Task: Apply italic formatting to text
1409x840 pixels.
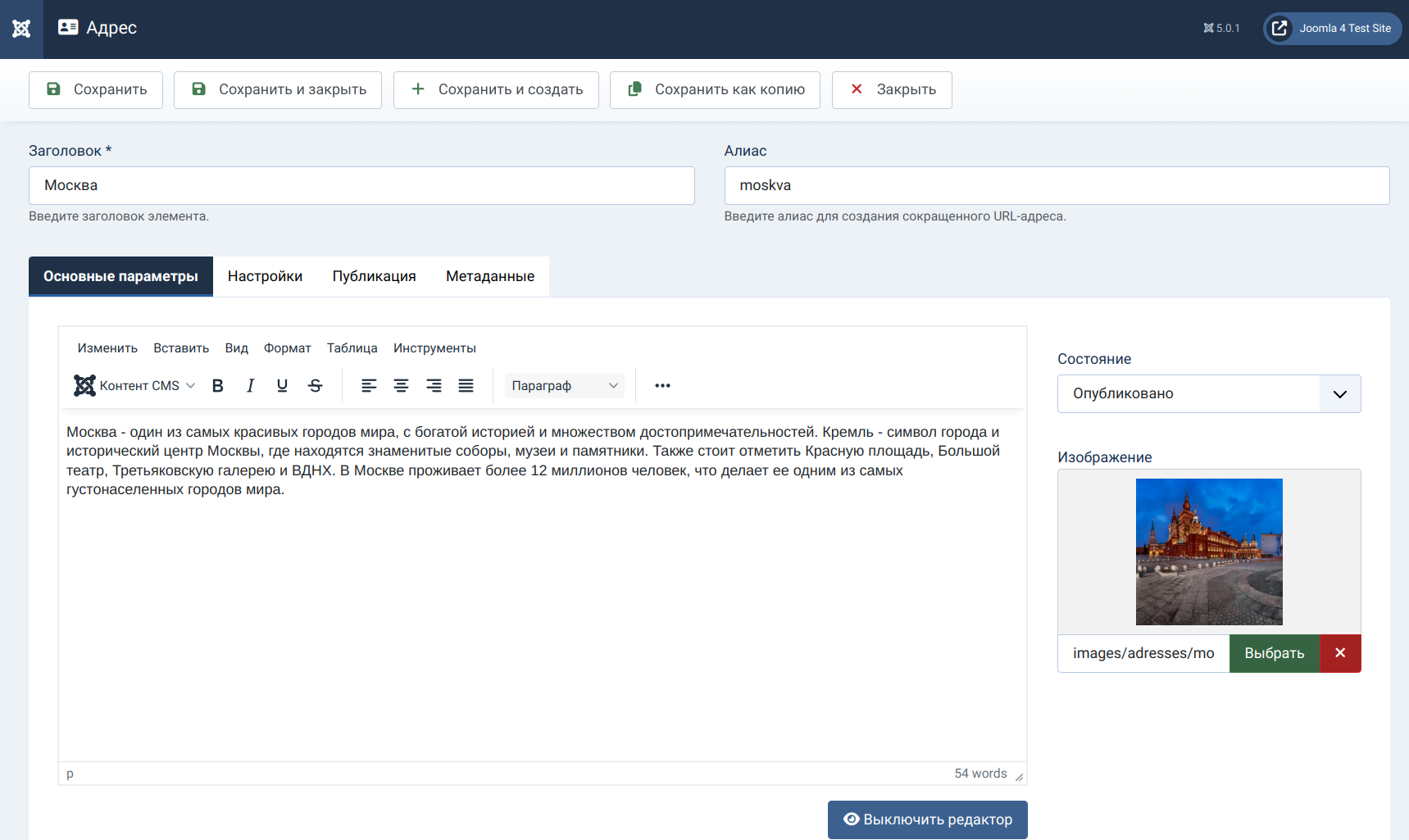Action: [x=250, y=386]
